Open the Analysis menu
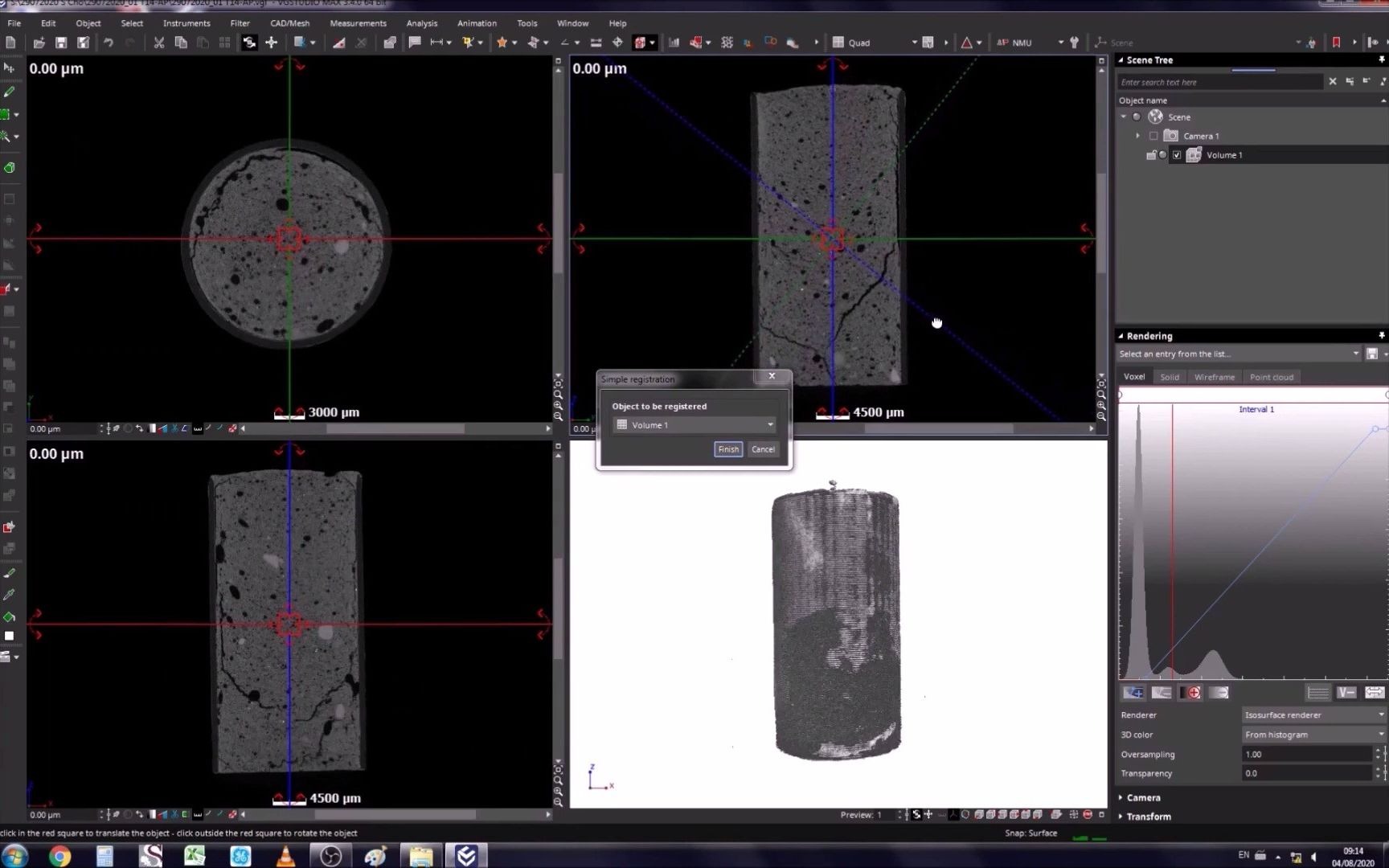 (x=422, y=23)
